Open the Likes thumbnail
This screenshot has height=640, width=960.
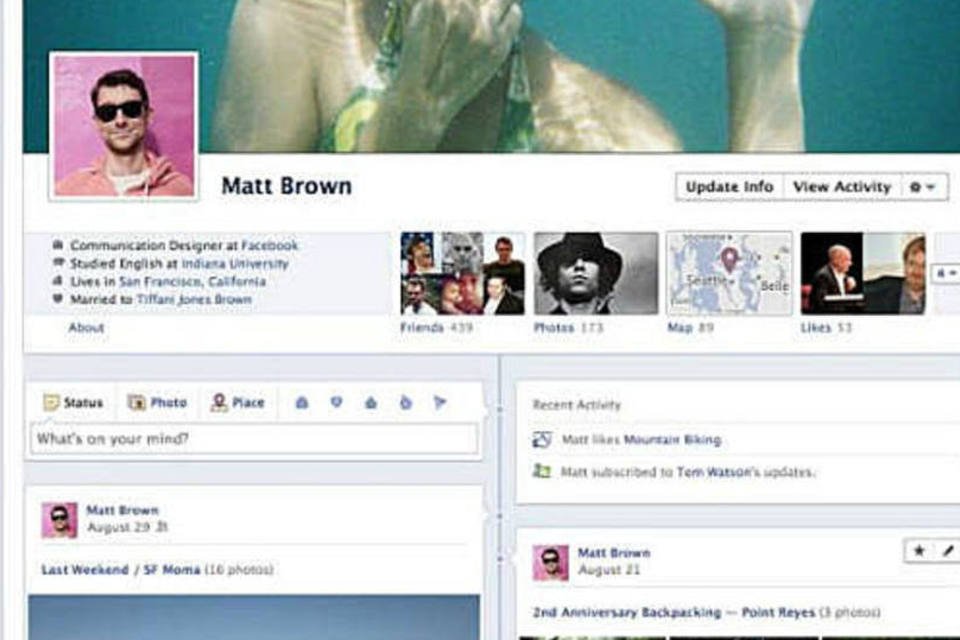863,273
